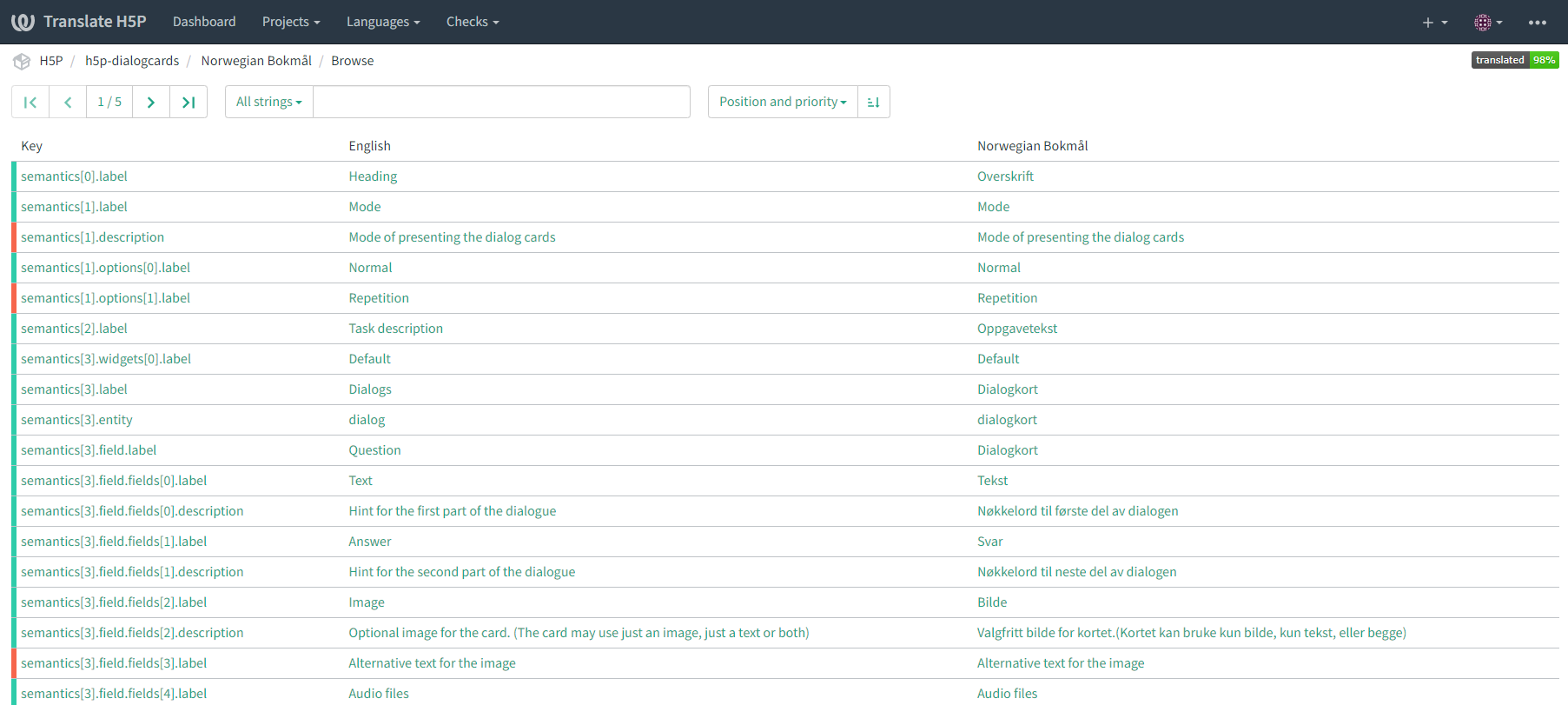This screenshot has width=1568, height=705.
Task: Click the translated 98% progress badge
Action: (1515, 60)
